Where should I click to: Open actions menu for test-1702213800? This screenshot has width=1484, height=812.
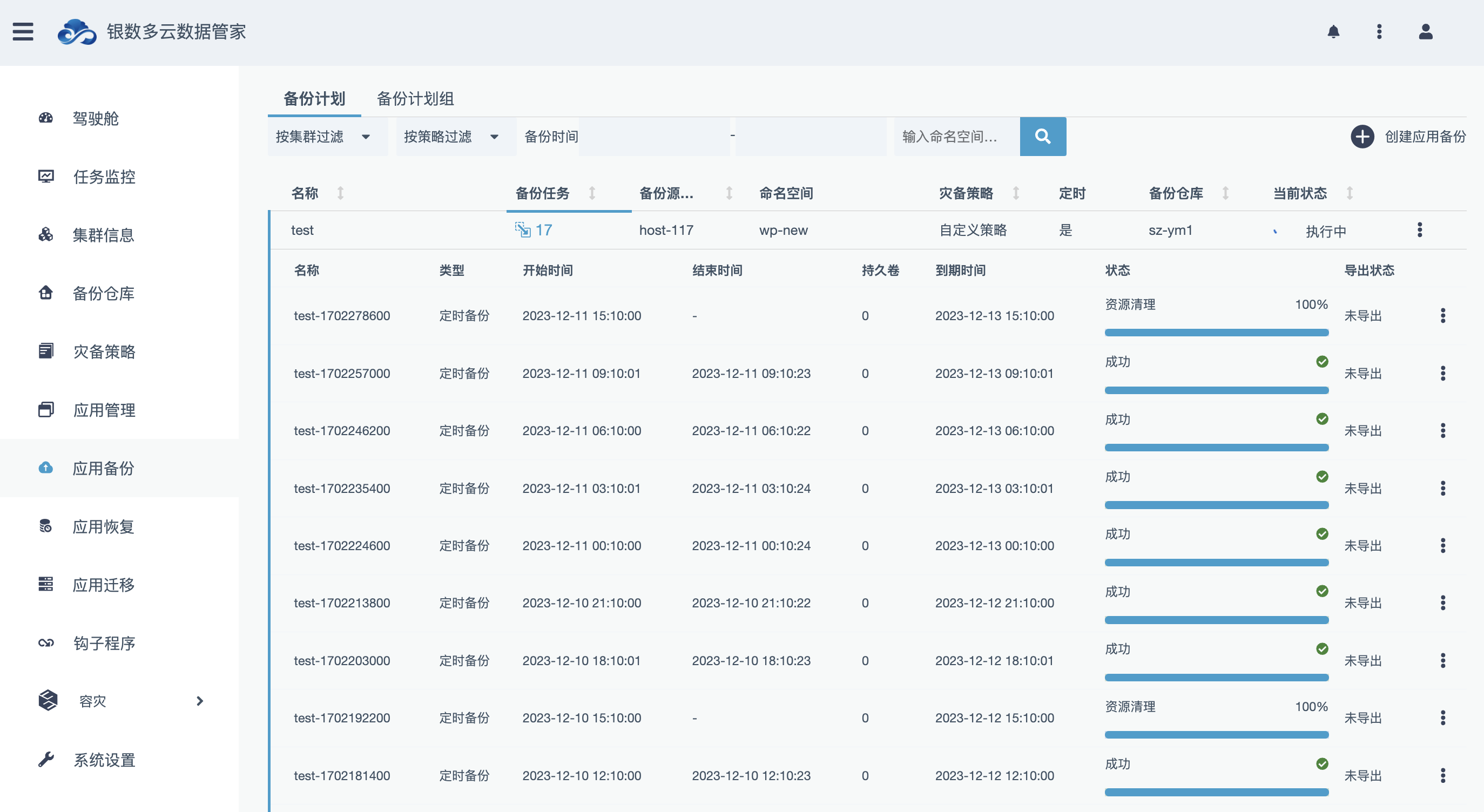coord(1442,603)
